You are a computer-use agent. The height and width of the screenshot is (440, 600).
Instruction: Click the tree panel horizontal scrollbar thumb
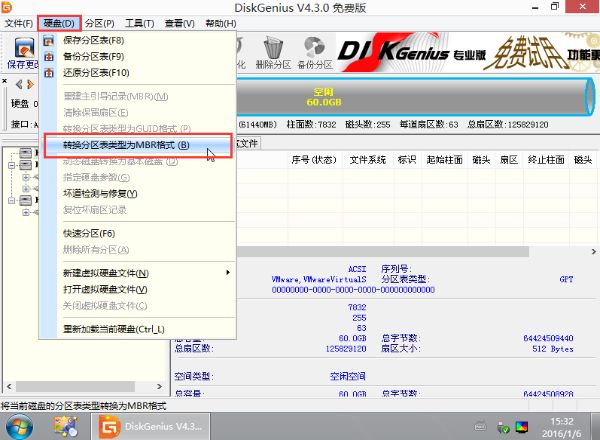pos(75,386)
